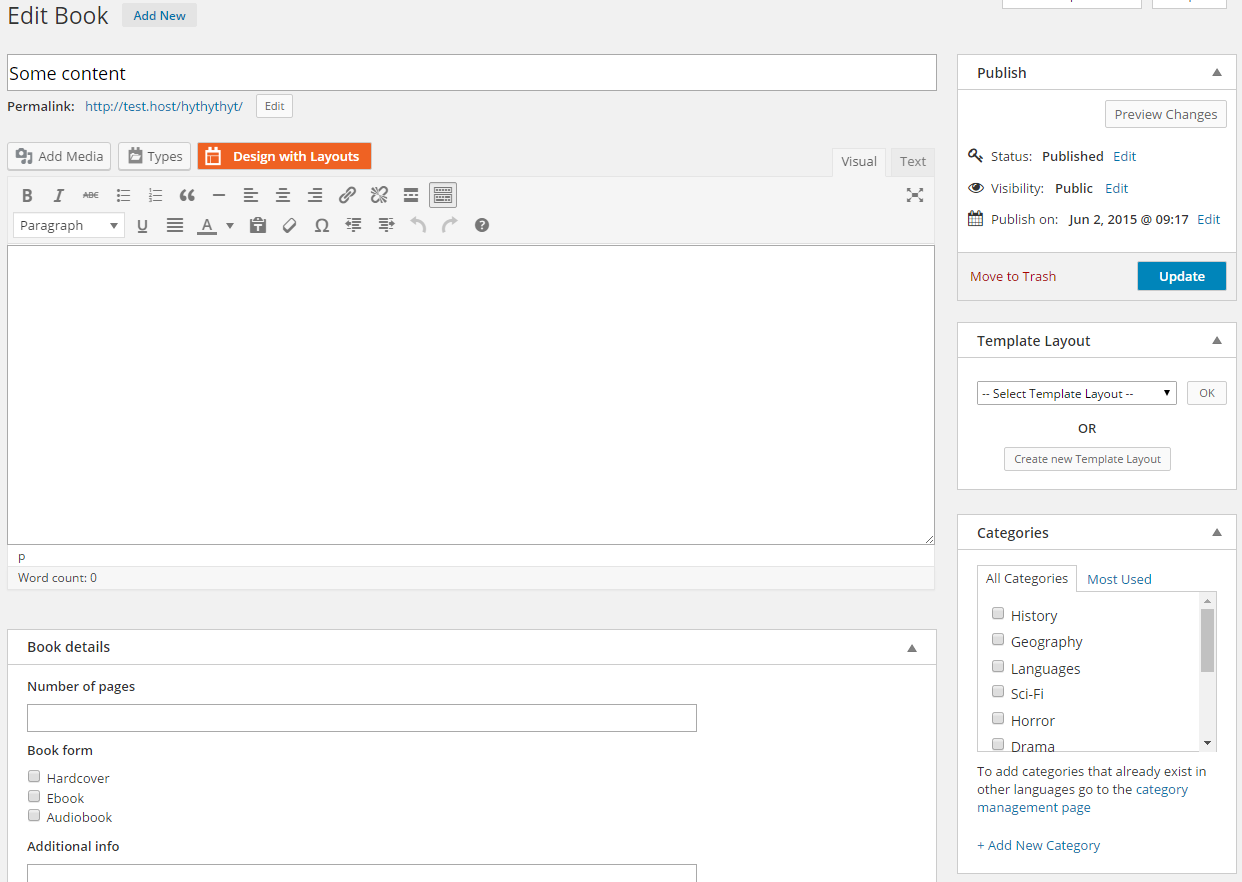Tick the Ebook book form

[34, 796]
